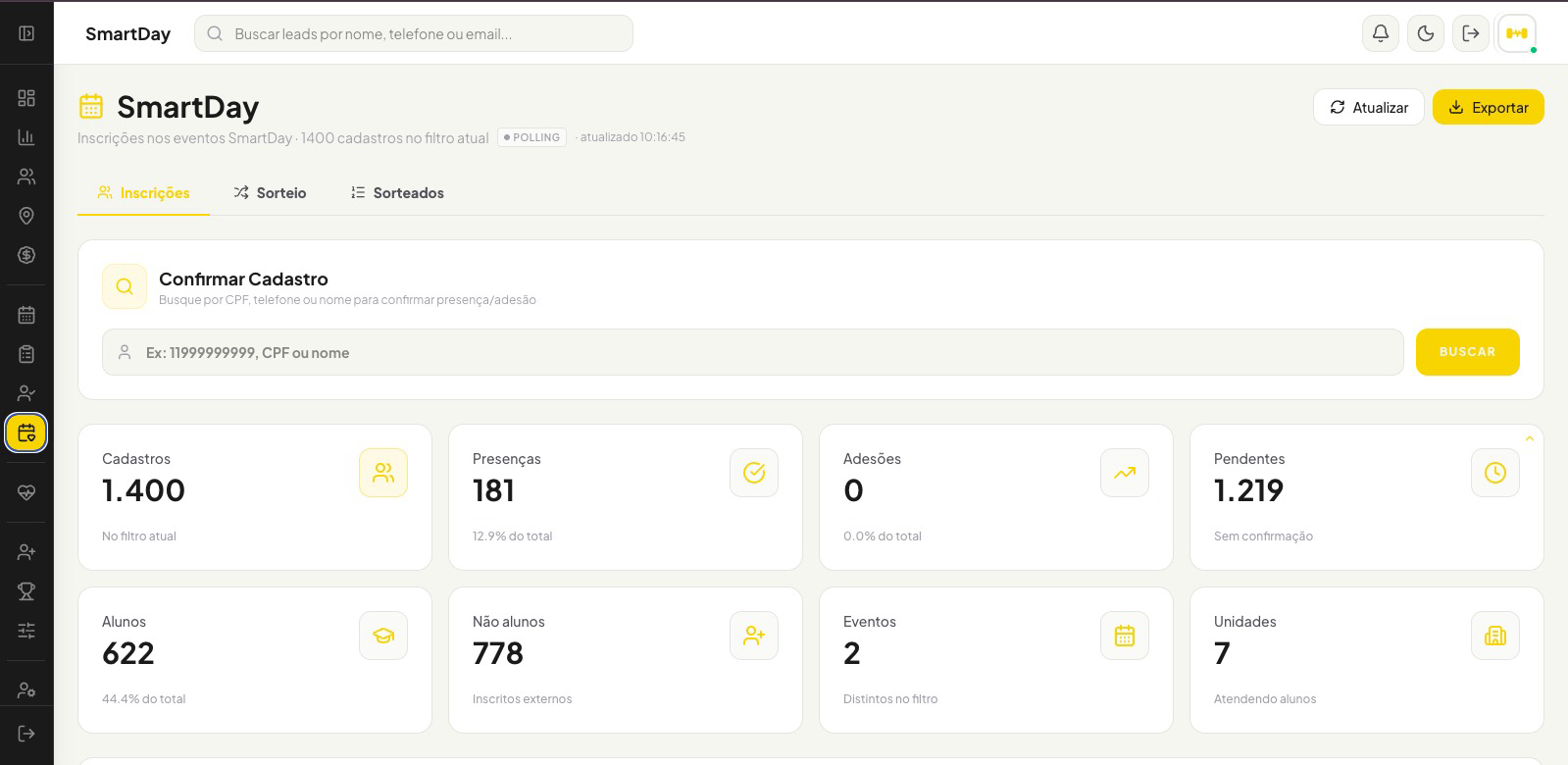Click the Atualizar refresh button
Image resolution: width=1568 pixels, height=765 pixels.
click(1368, 107)
